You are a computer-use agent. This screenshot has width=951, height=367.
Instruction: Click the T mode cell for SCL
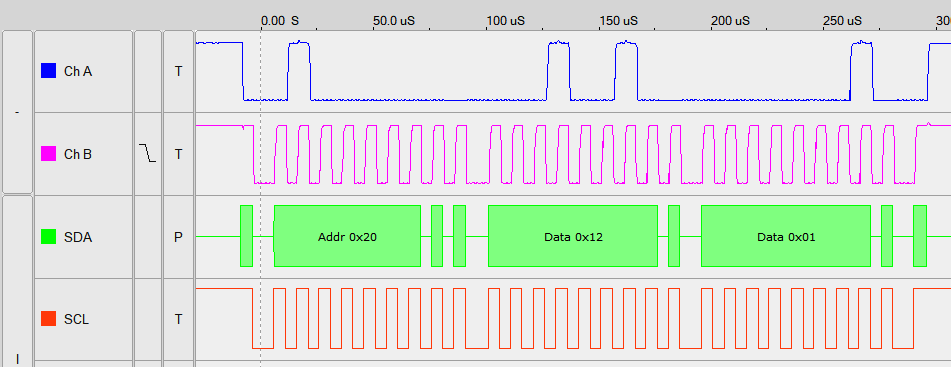[178, 319]
